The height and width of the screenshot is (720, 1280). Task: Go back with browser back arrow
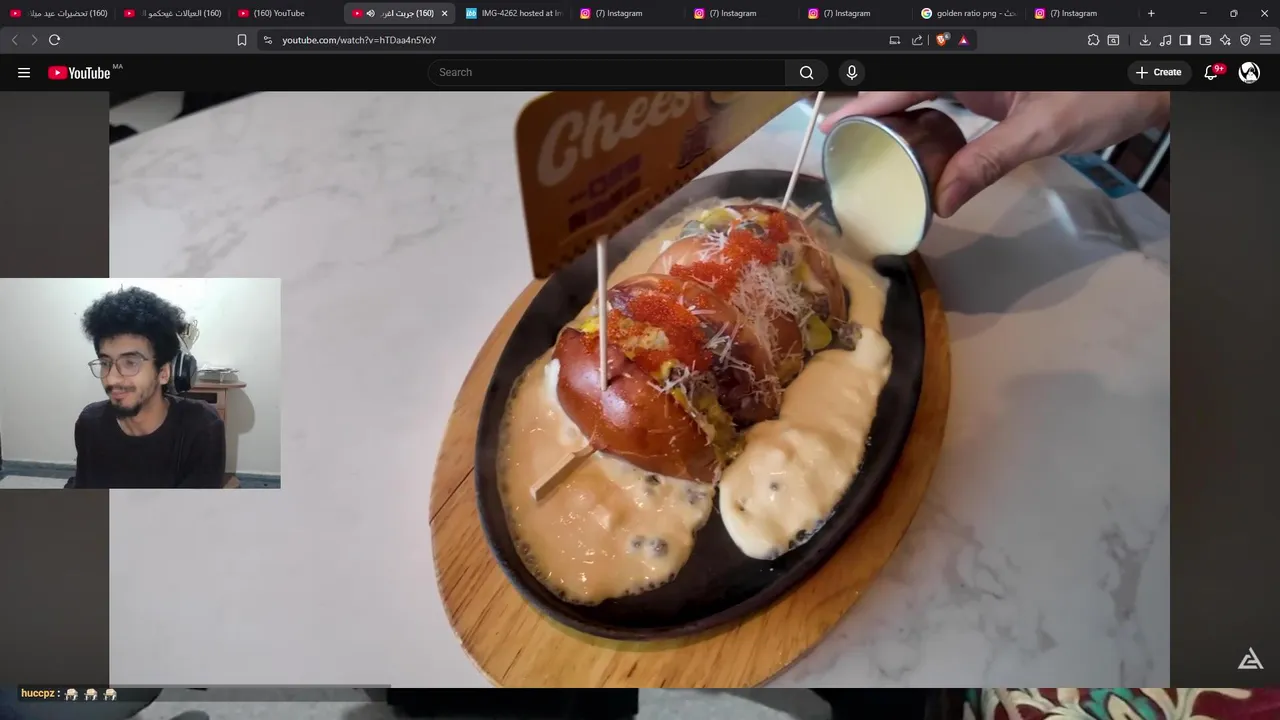pos(14,40)
